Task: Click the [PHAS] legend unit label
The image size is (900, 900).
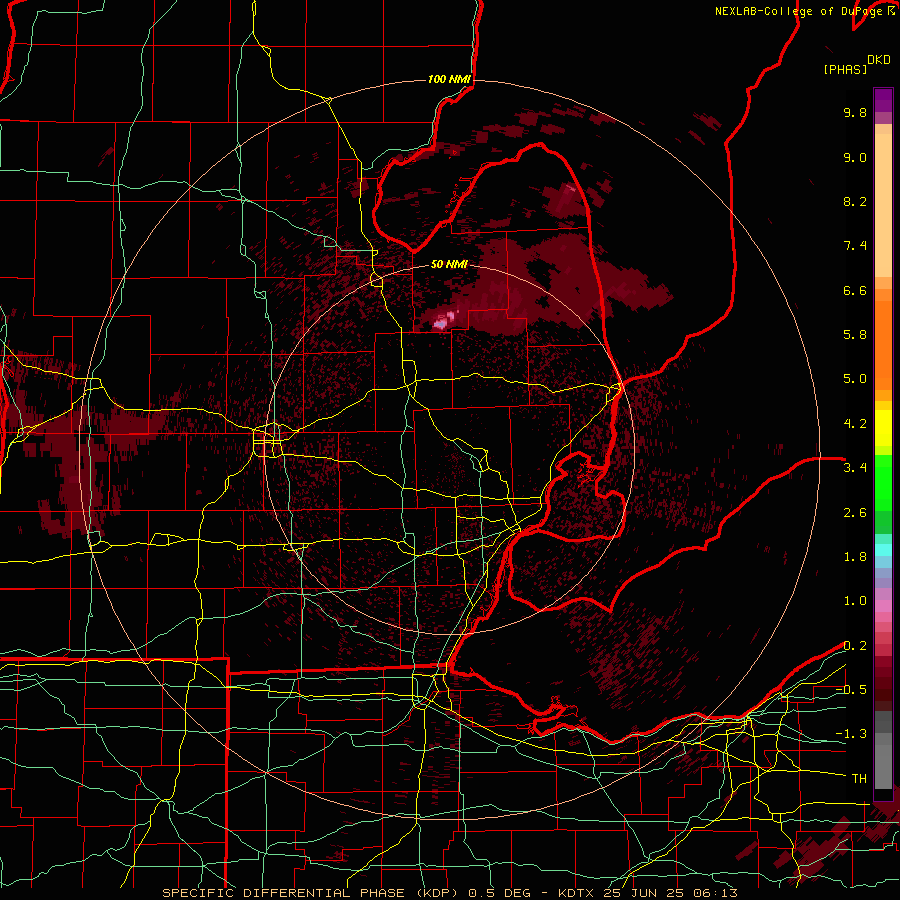Action: coord(845,70)
